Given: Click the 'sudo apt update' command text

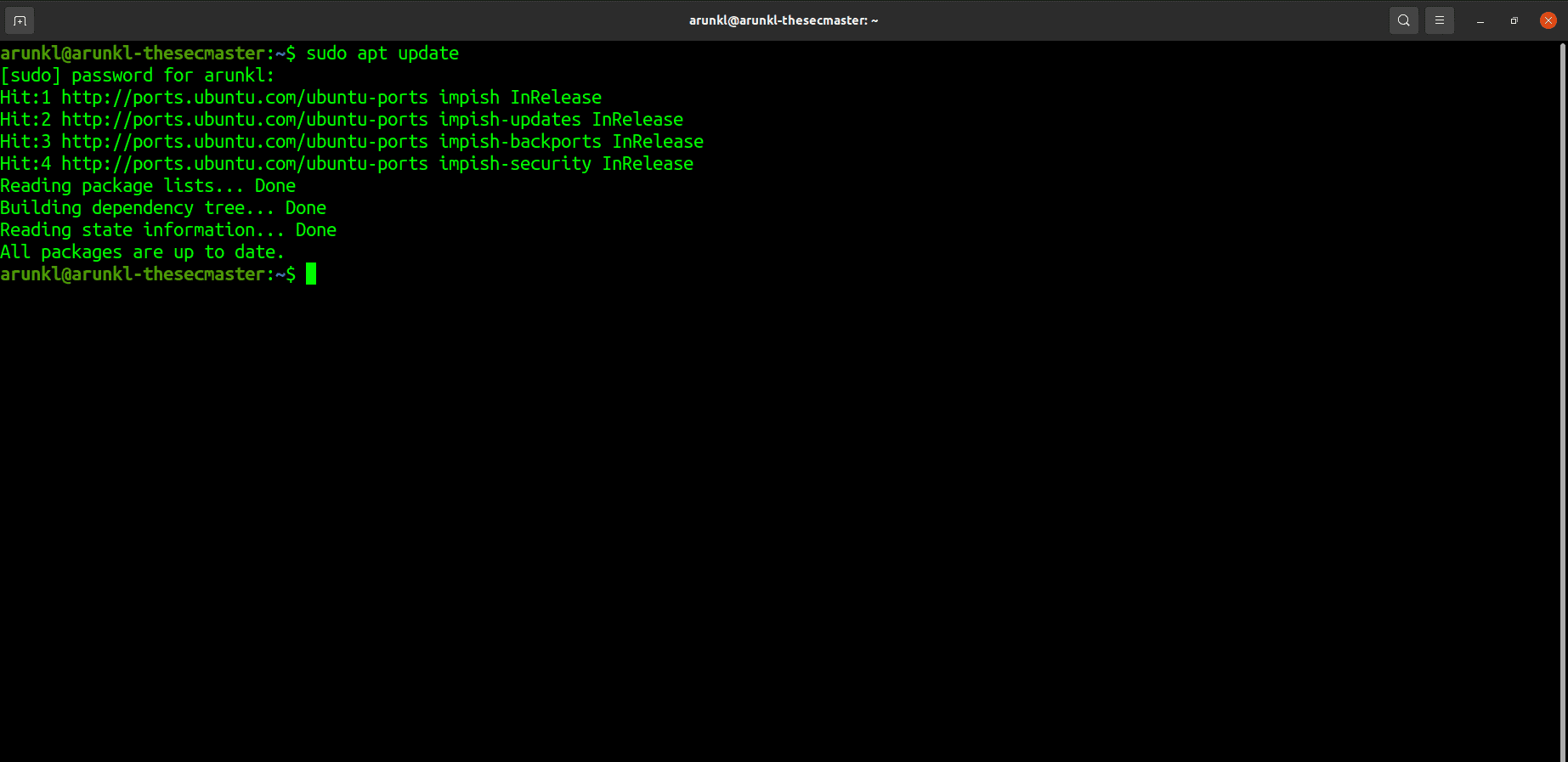Looking at the screenshot, I should pos(382,54).
